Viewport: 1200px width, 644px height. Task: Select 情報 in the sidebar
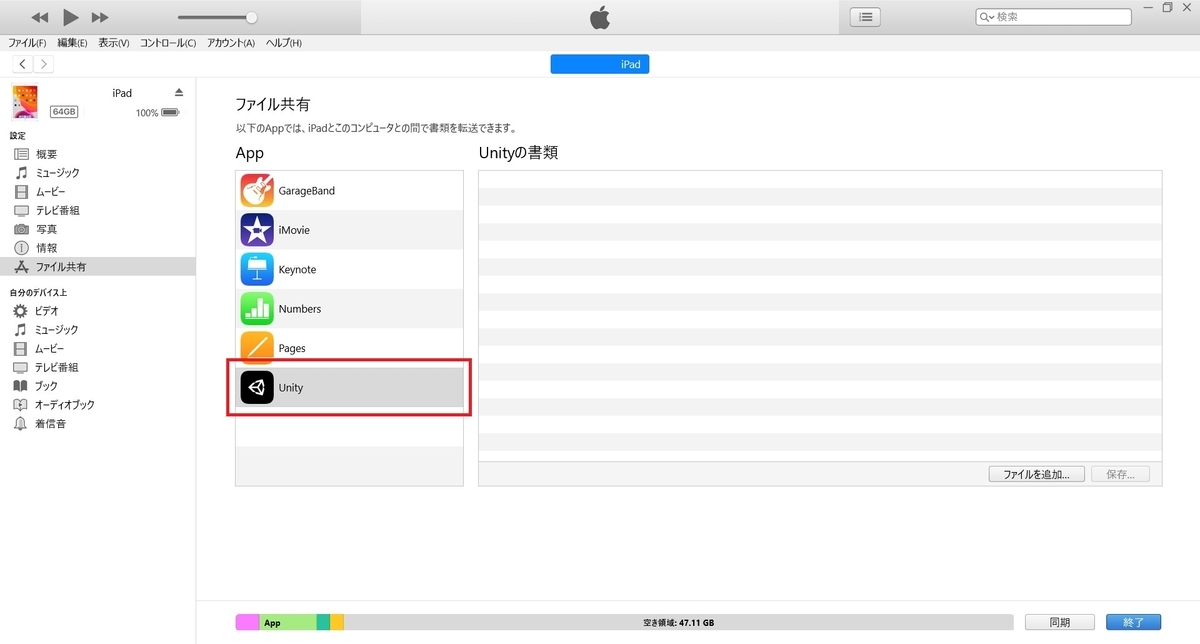point(47,248)
